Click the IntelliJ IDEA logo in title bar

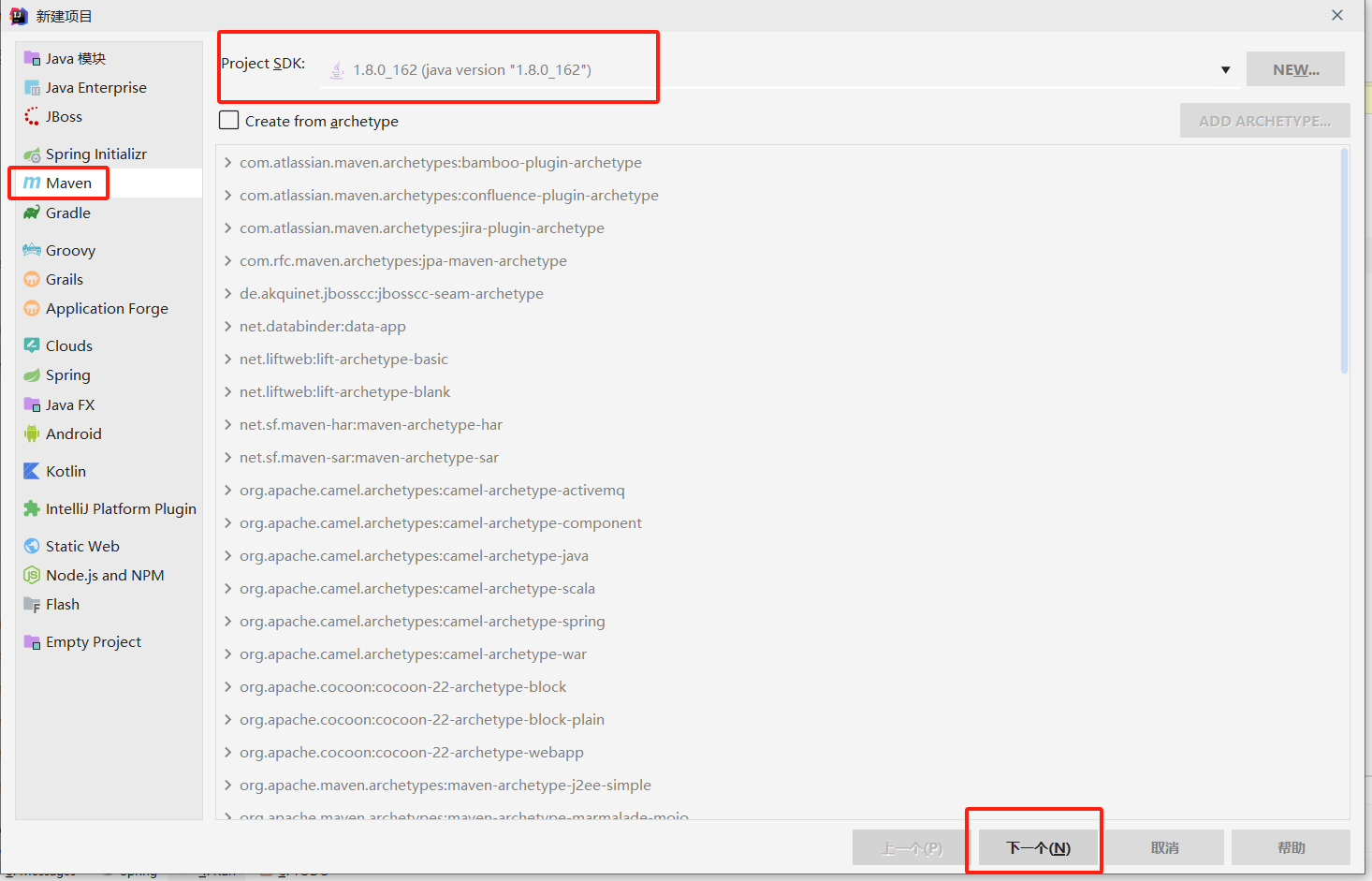coord(18,16)
